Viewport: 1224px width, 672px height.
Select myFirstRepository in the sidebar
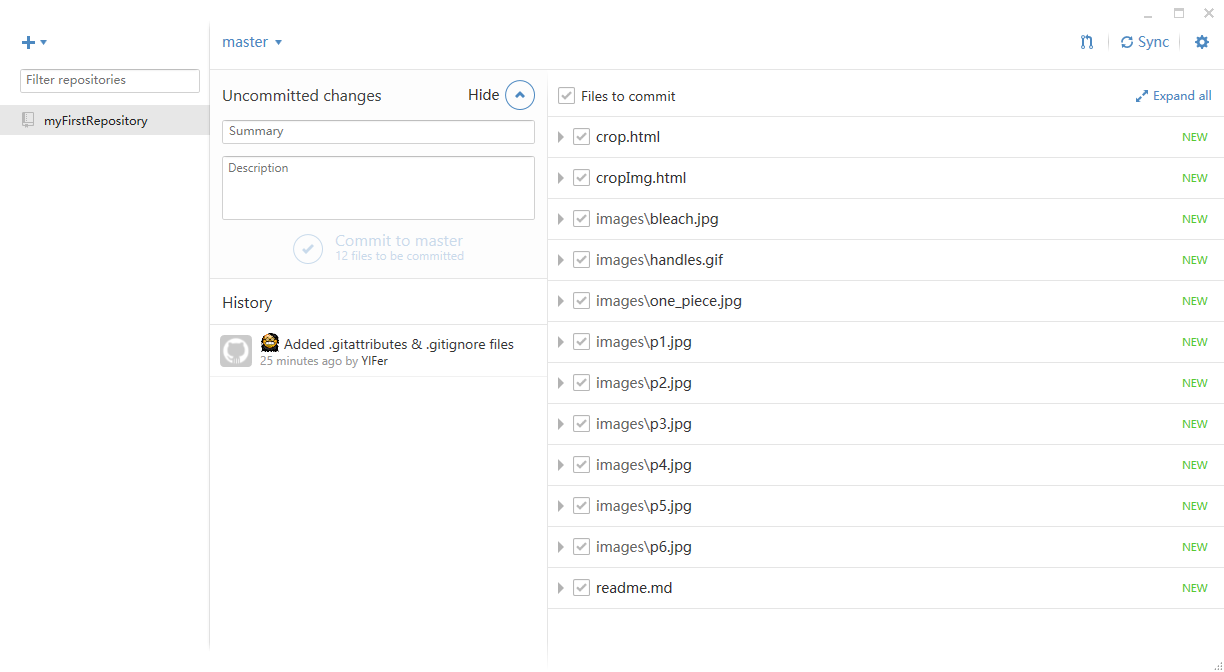tap(95, 121)
